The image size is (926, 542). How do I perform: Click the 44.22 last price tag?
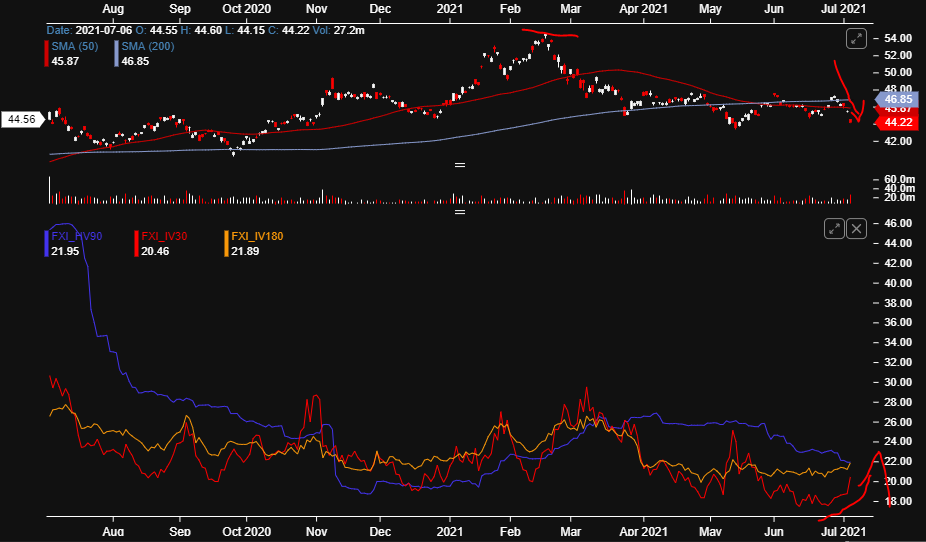click(898, 122)
